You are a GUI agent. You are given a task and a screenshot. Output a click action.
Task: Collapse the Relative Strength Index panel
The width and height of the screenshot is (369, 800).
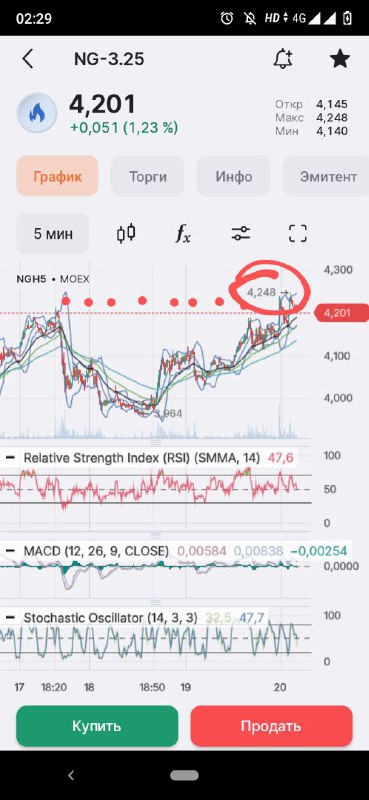pyautogui.click(x=10, y=458)
